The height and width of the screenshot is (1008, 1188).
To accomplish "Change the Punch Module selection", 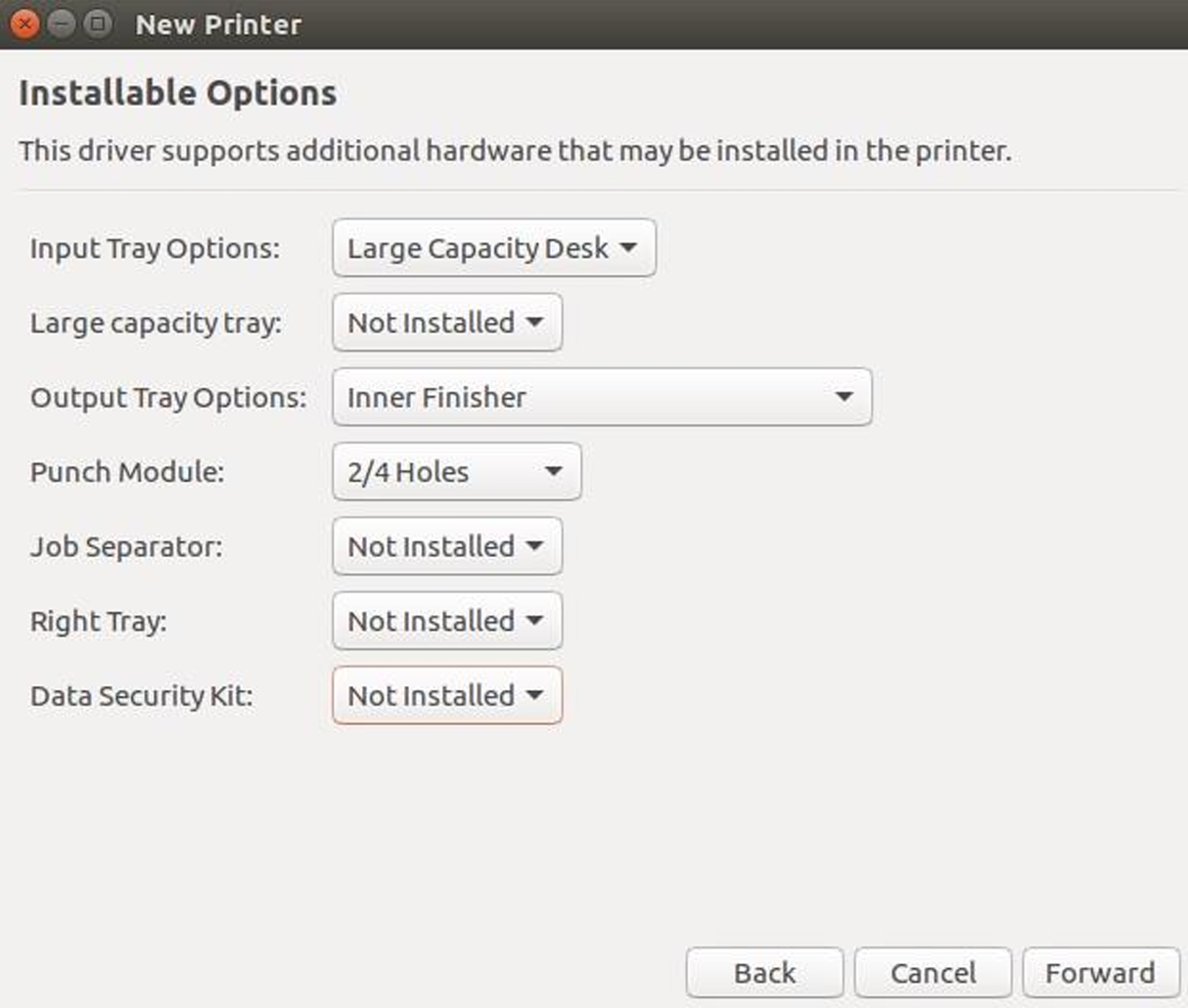I will [457, 471].
